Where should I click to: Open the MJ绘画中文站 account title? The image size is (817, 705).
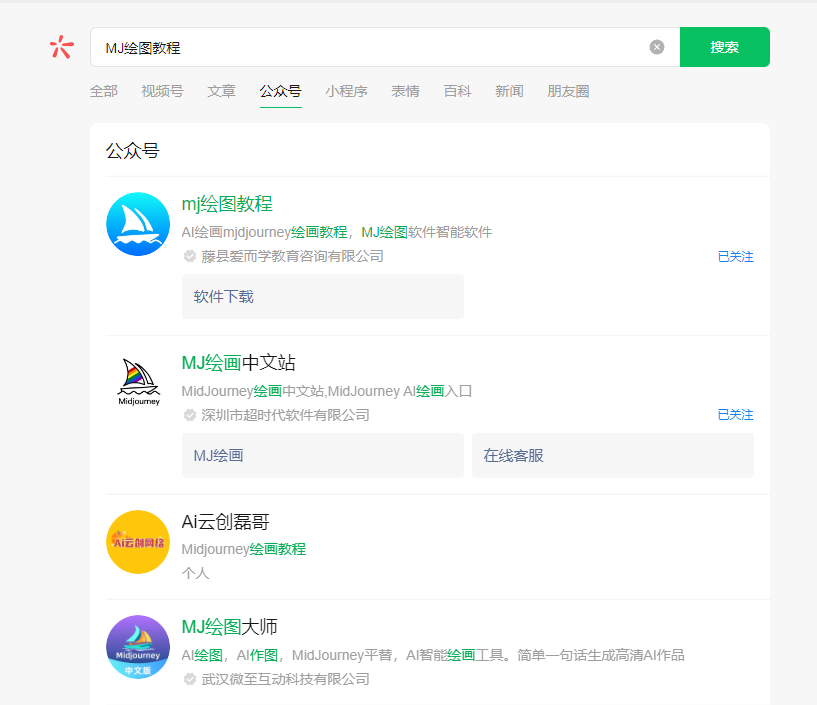tap(238, 363)
